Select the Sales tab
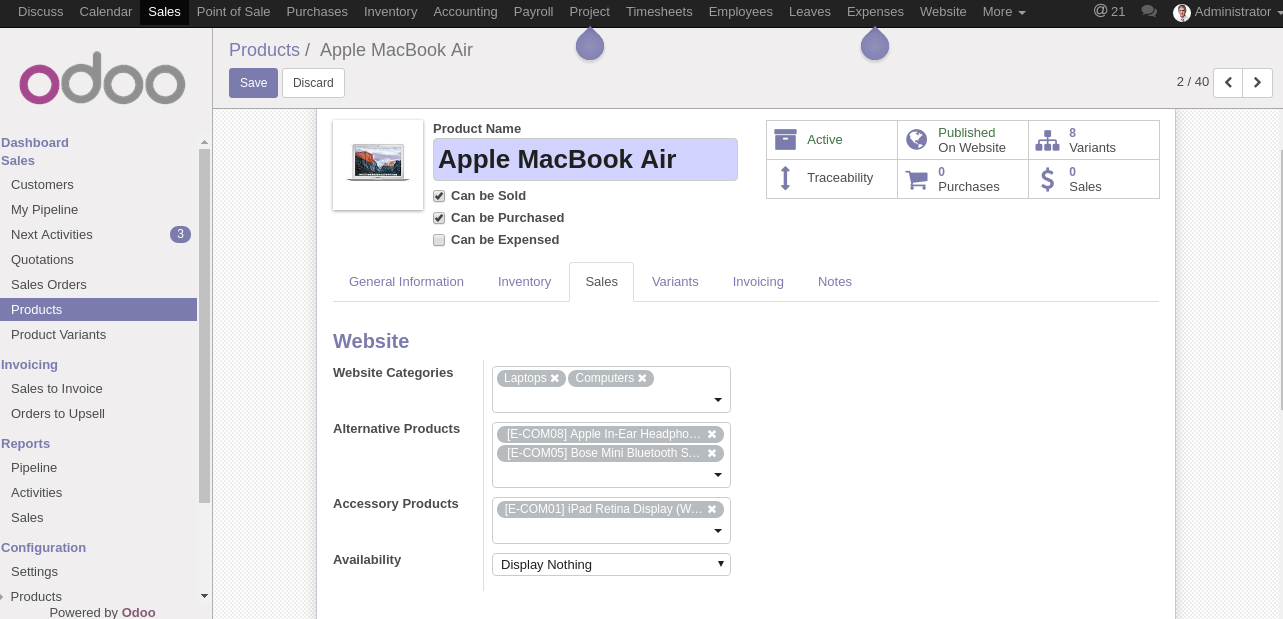The height and width of the screenshot is (619, 1283). [601, 282]
